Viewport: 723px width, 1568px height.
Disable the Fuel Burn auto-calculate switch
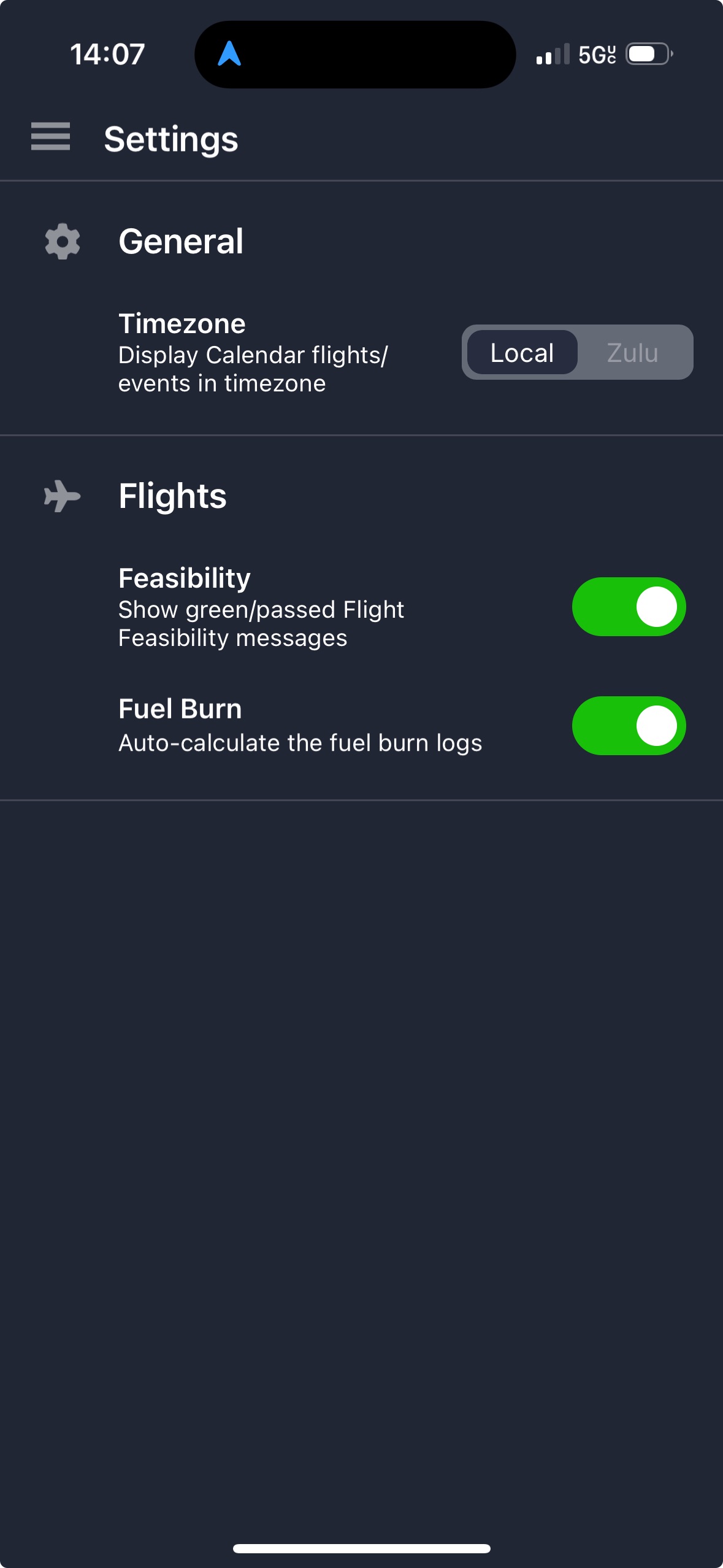pos(629,726)
